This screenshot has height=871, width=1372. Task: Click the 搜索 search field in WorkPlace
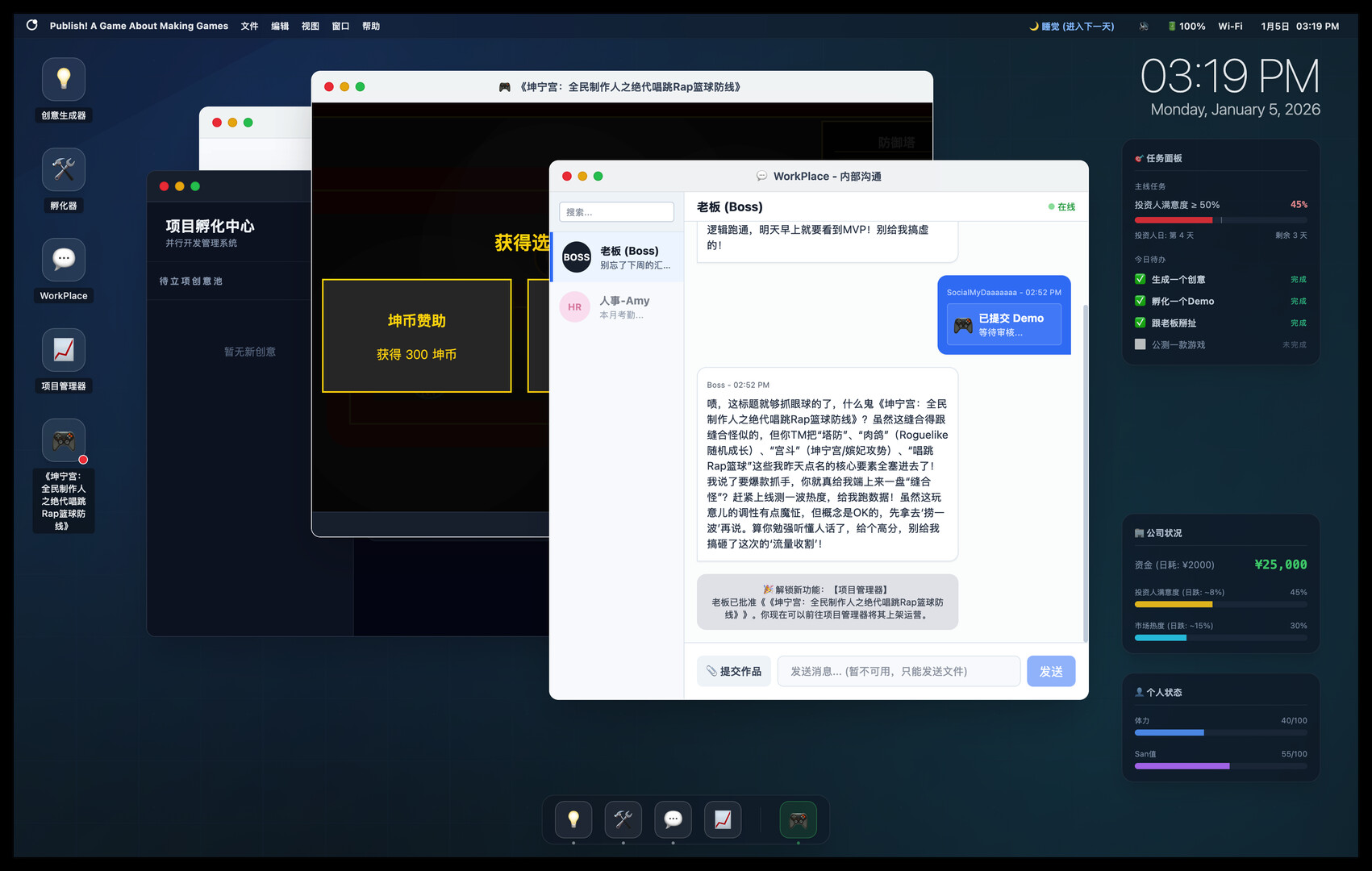coord(616,212)
